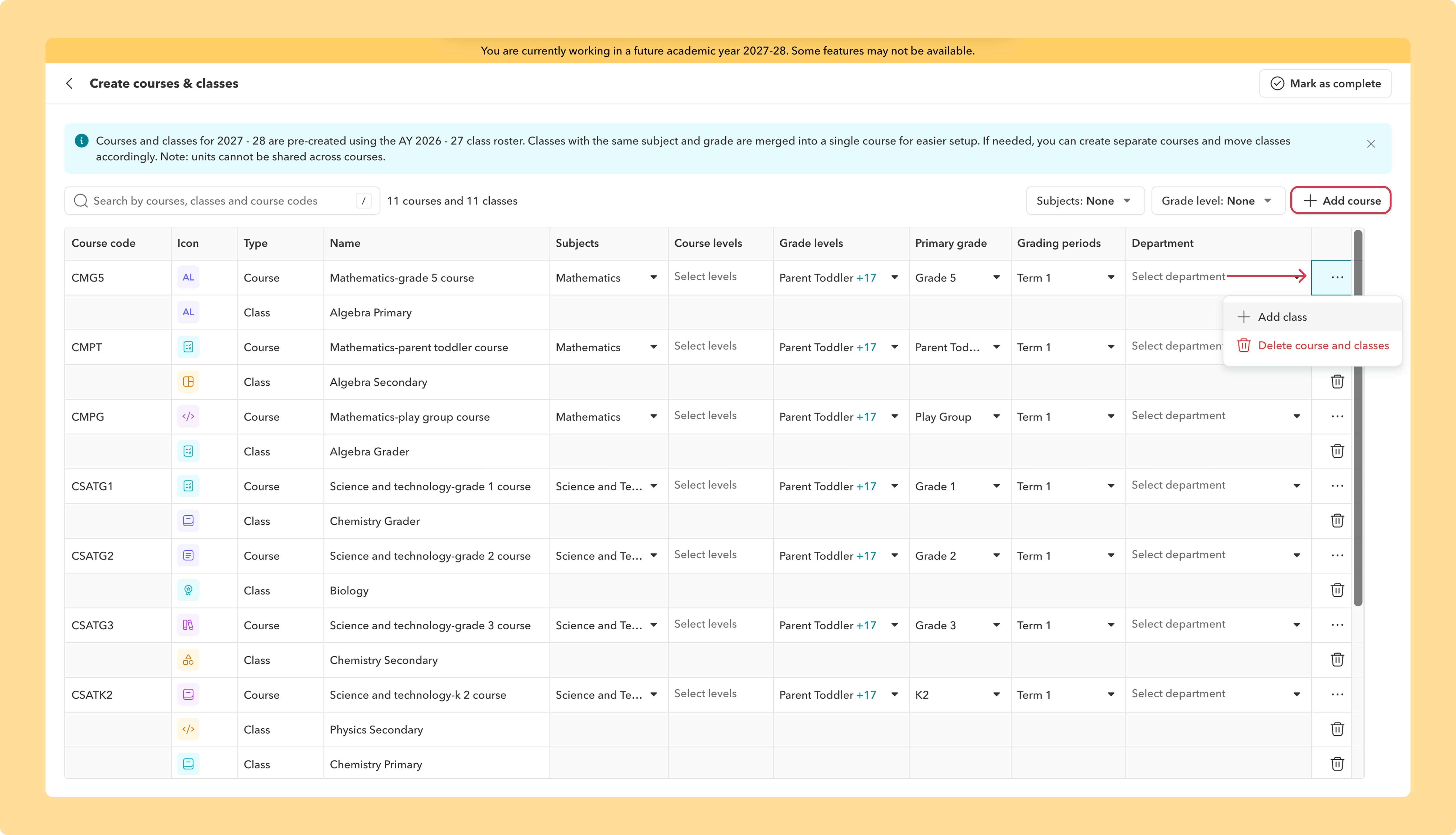Click the icon of Biology class

tap(188, 591)
